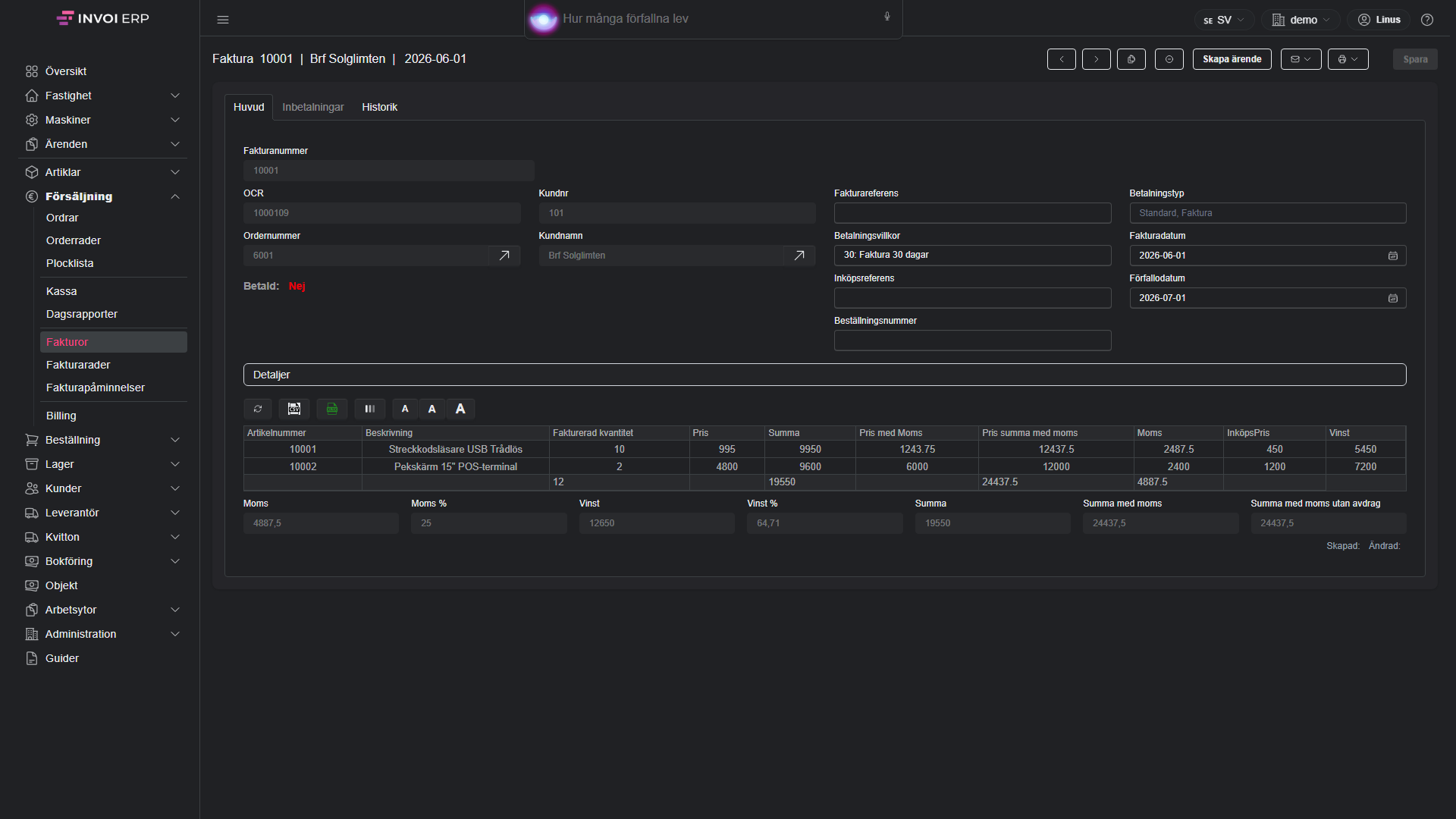The height and width of the screenshot is (819, 1456).
Task: Open the column chooser icon
Action: 370,409
